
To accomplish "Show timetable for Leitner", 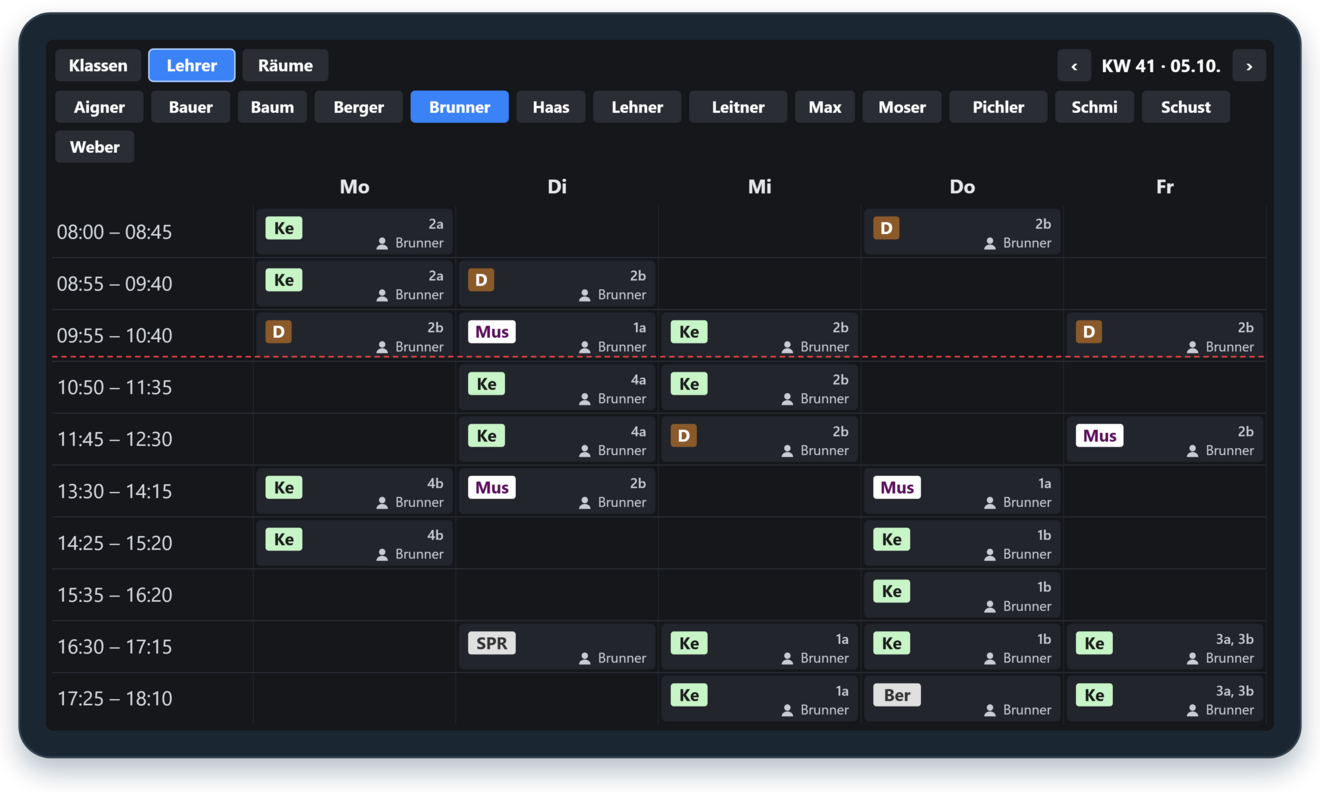I will pos(738,107).
